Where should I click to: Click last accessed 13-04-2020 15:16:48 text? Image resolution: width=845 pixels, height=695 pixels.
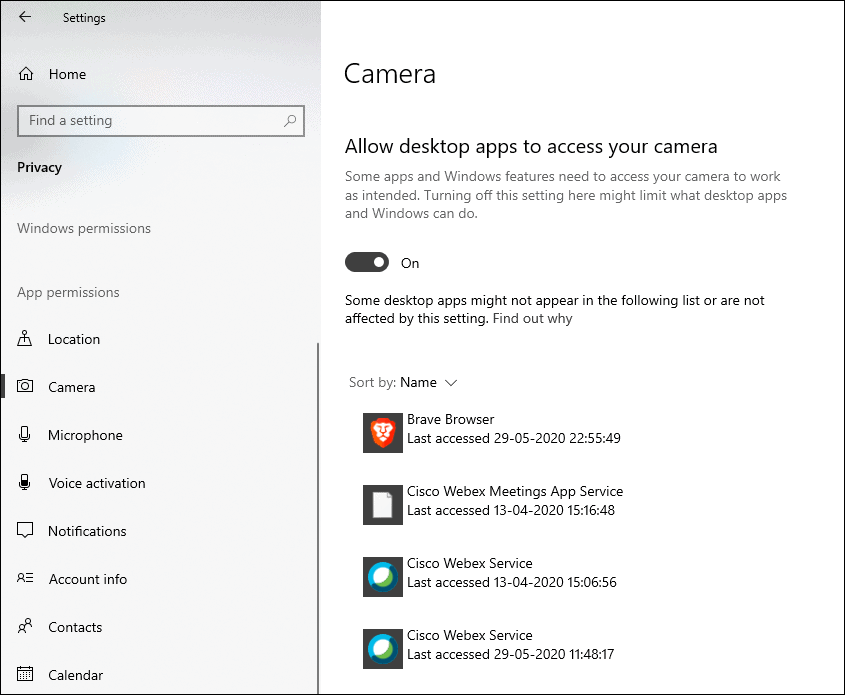click(510, 510)
